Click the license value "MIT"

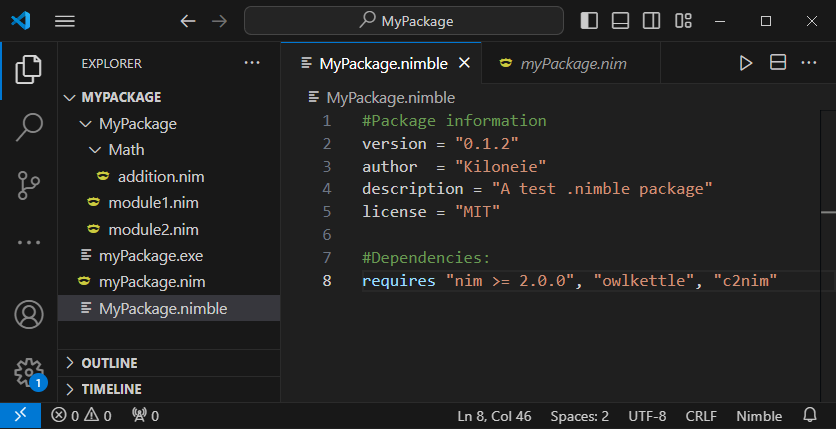pos(478,212)
